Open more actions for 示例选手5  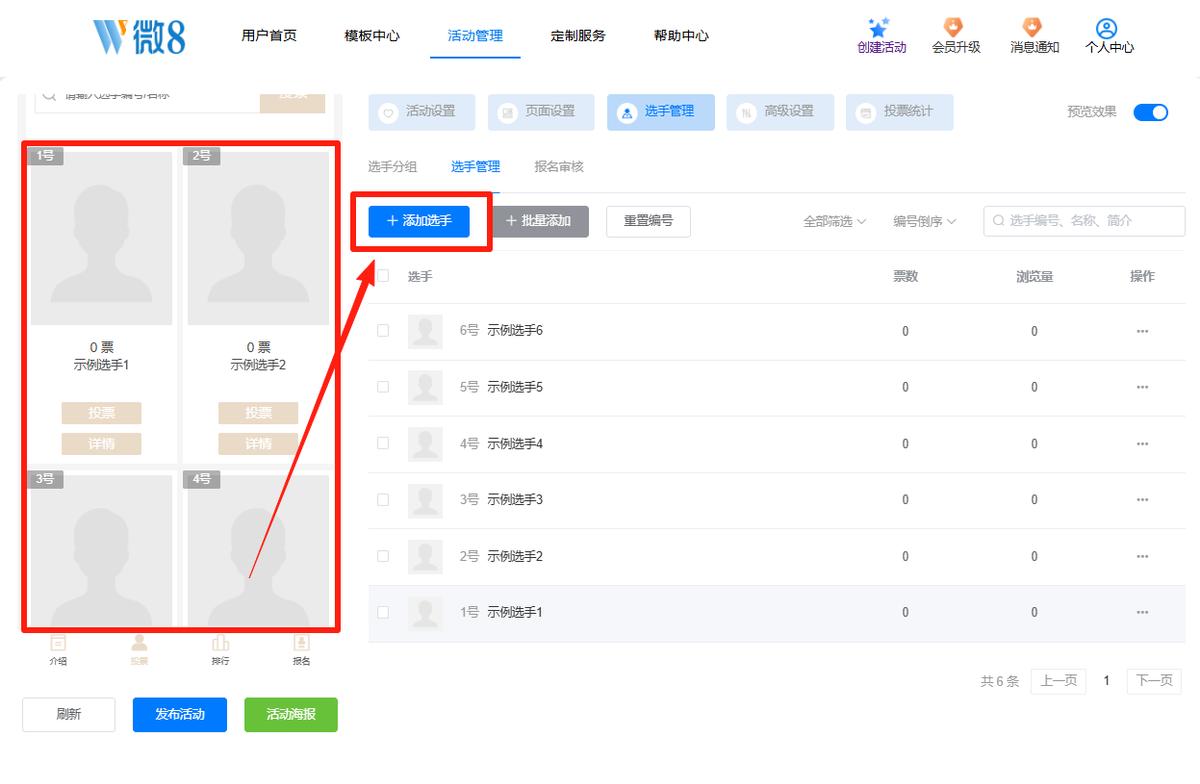click(x=1142, y=387)
